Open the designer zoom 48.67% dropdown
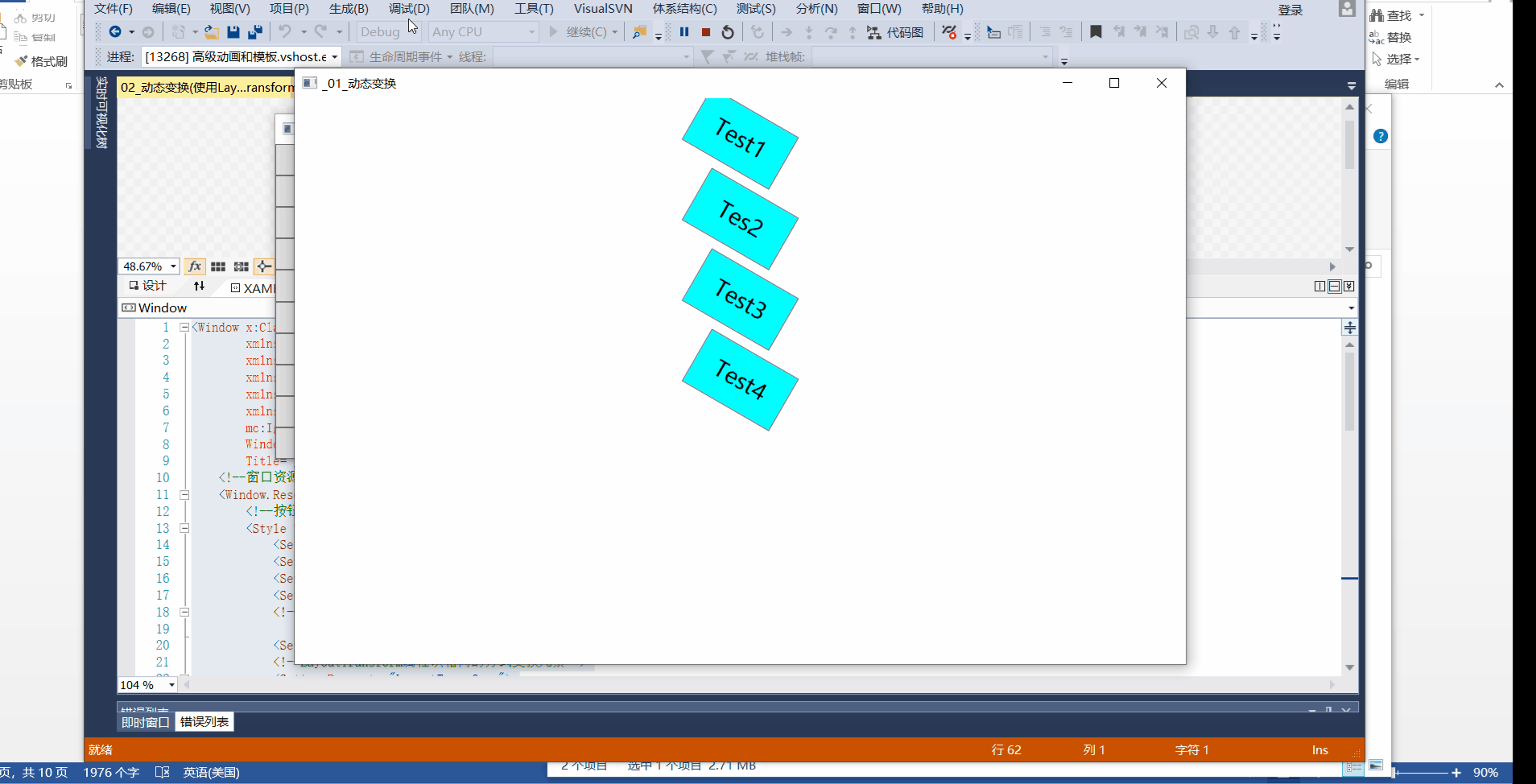The image size is (1536, 784). click(173, 266)
